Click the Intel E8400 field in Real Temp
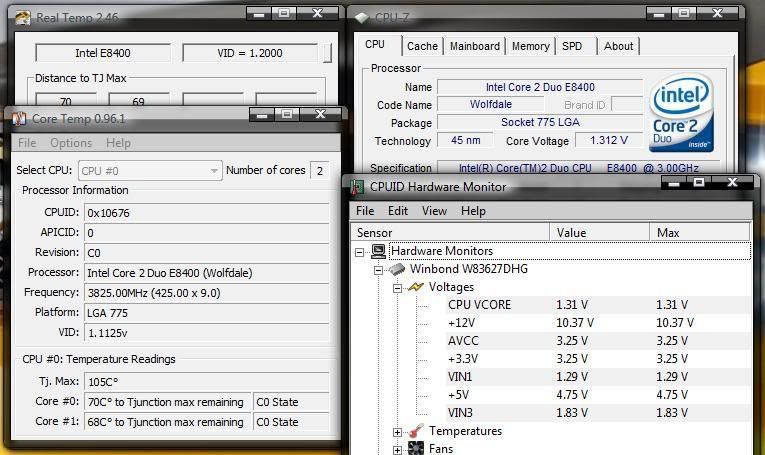This screenshot has height=455, width=765. tap(103, 53)
